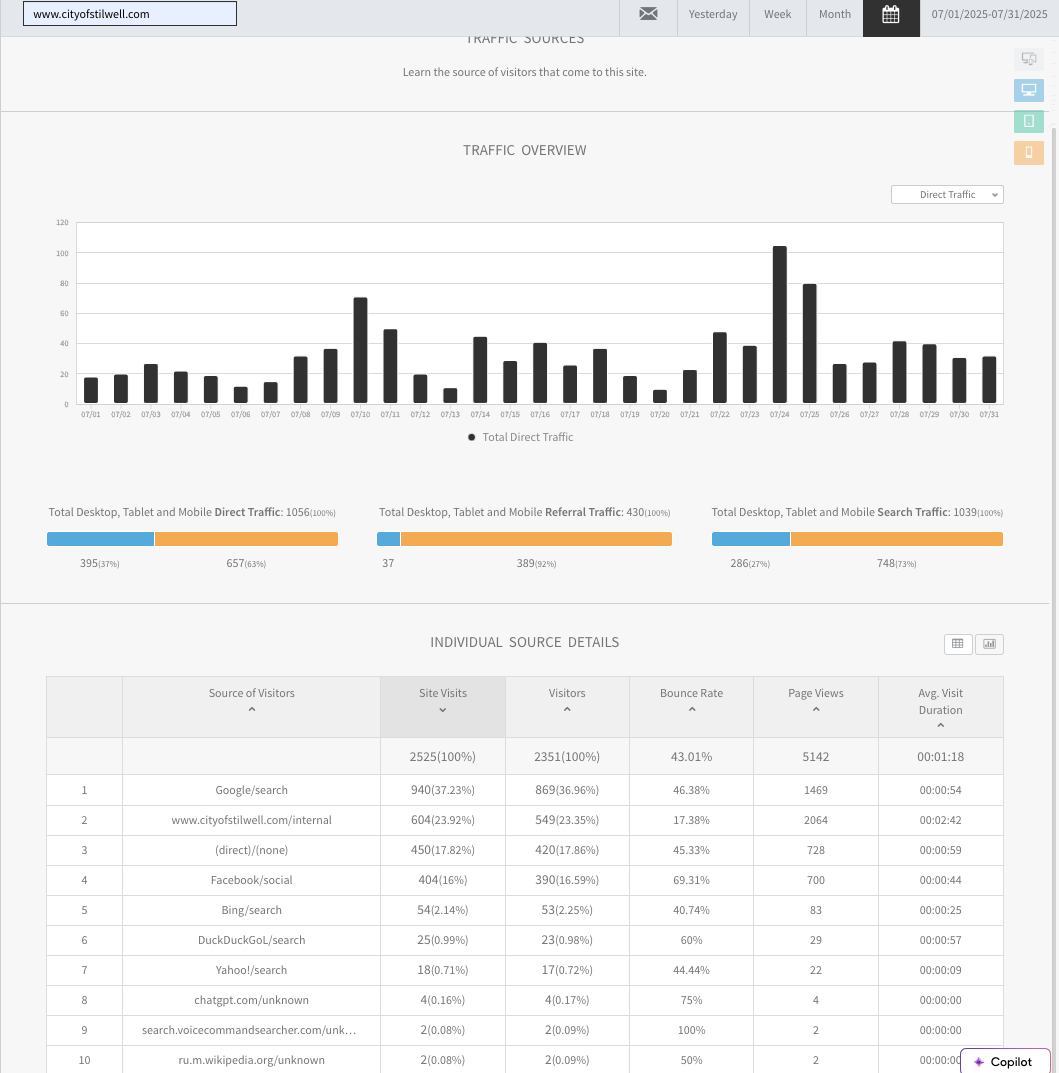Filter by mobile phone device icon
Image resolution: width=1059 pixels, height=1073 pixels.
(x=1028, y=152)
